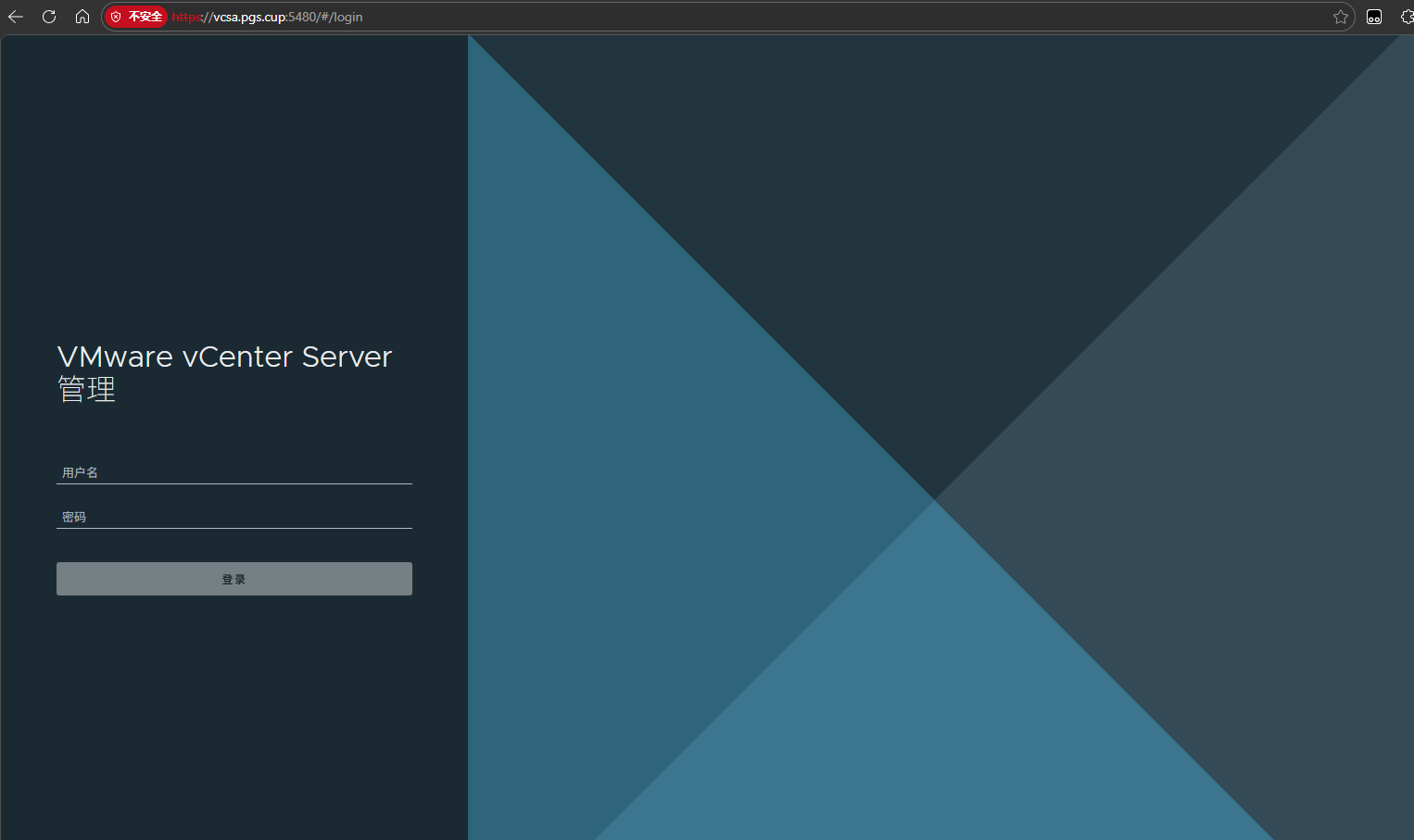
Task: Click the 登录 login button
Action: (234, 579)
